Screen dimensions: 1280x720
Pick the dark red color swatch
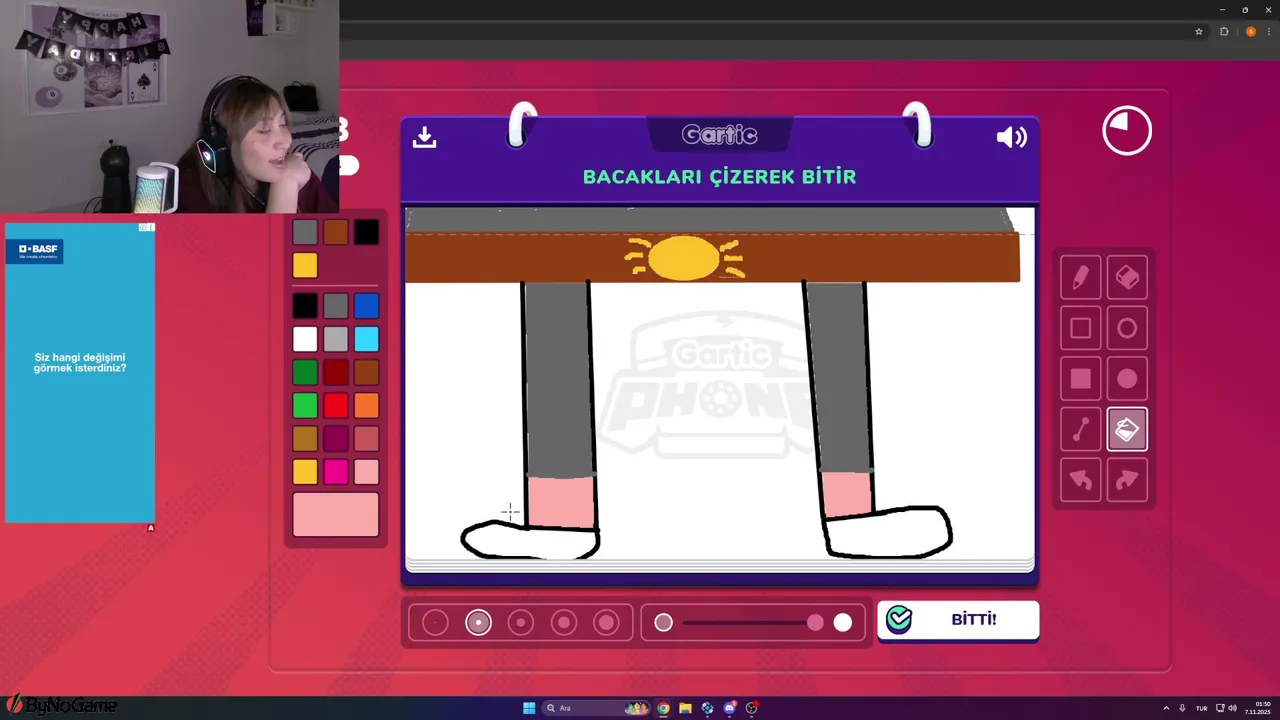click(x=336, y=372)
